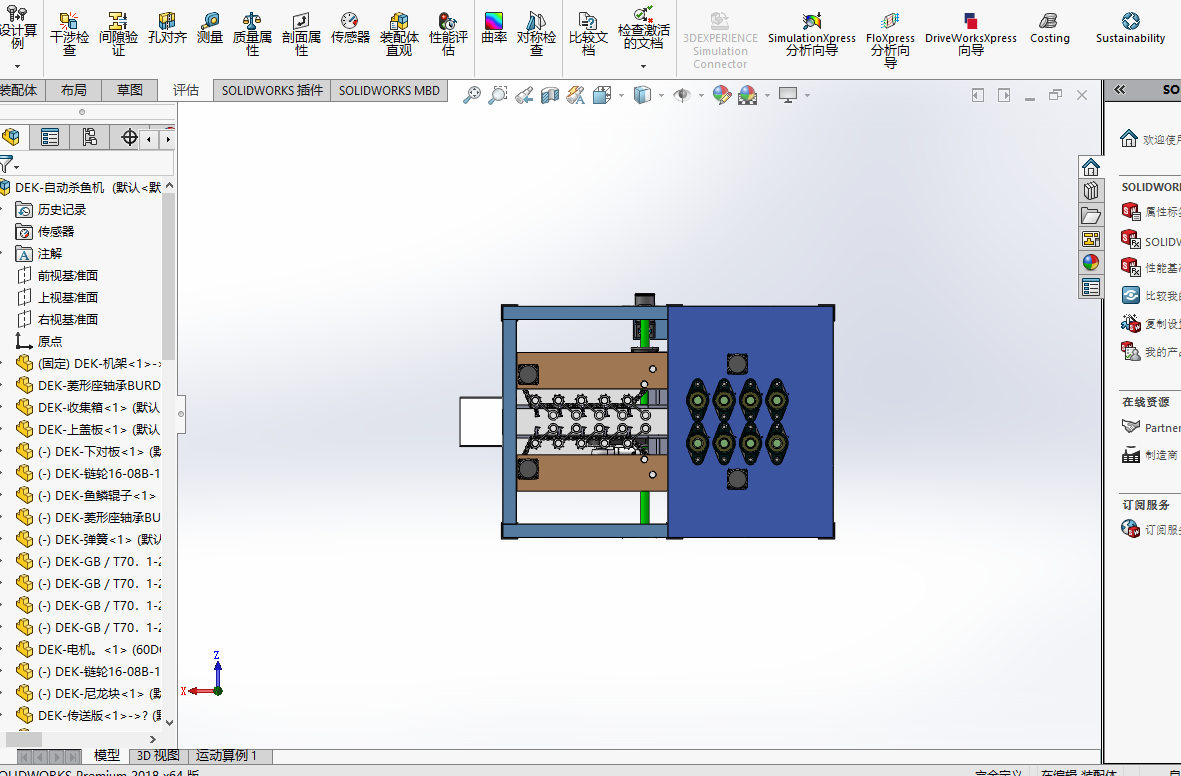Switch to 评估 ribbon tab
Image resolution: width=1181 pixels, height=776 pixels.
[185, 90]
